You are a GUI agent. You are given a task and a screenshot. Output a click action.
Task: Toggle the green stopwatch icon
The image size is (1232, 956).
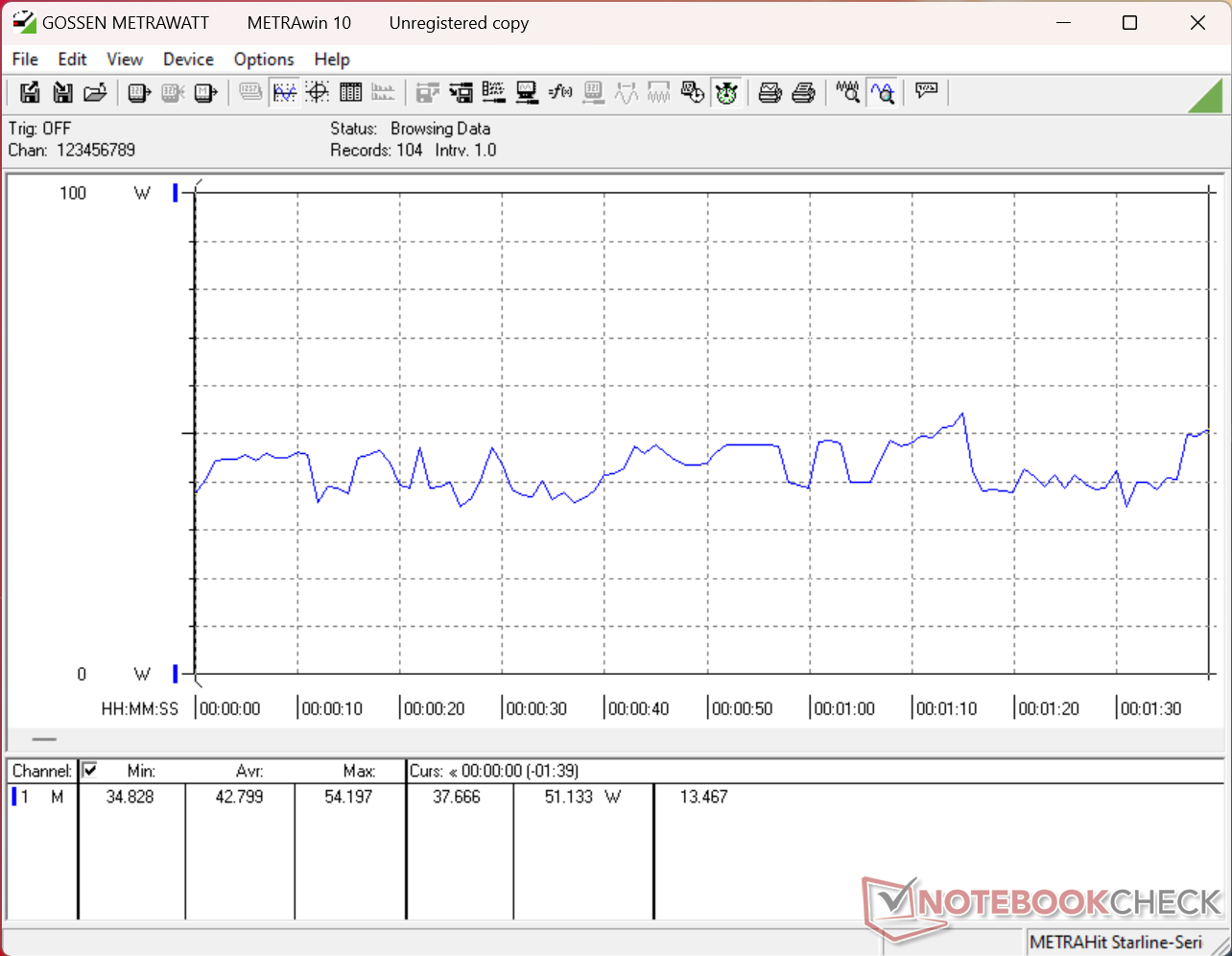[725, 93]
